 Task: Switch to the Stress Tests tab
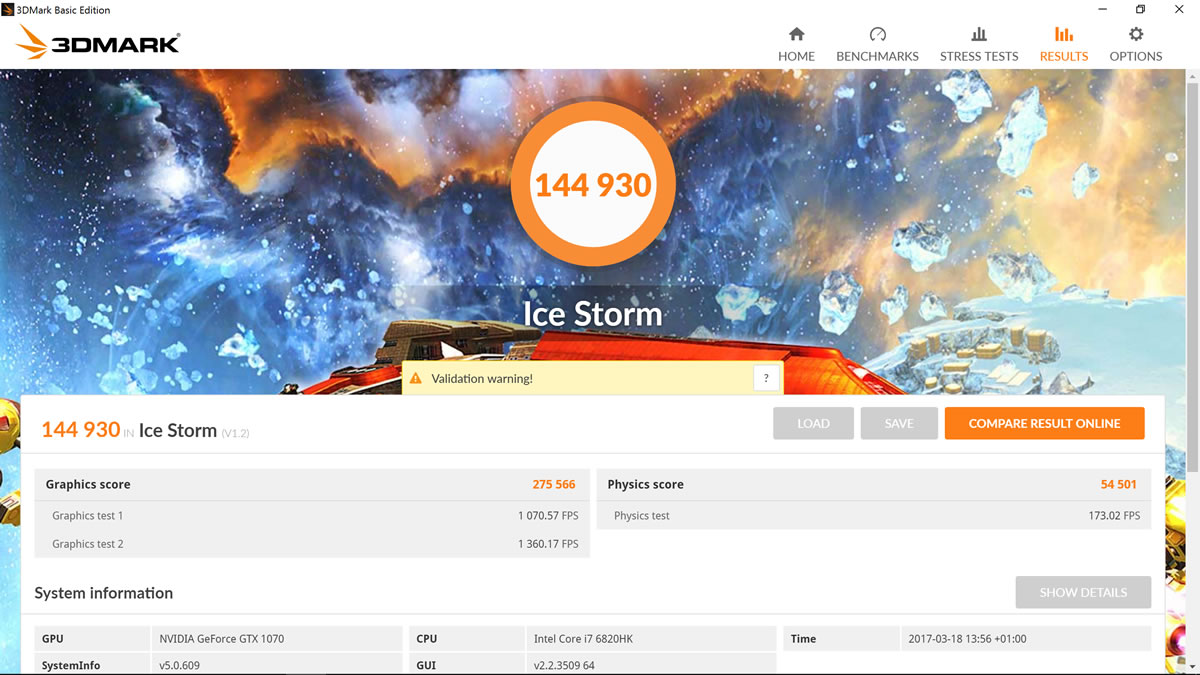pos(979,44)
